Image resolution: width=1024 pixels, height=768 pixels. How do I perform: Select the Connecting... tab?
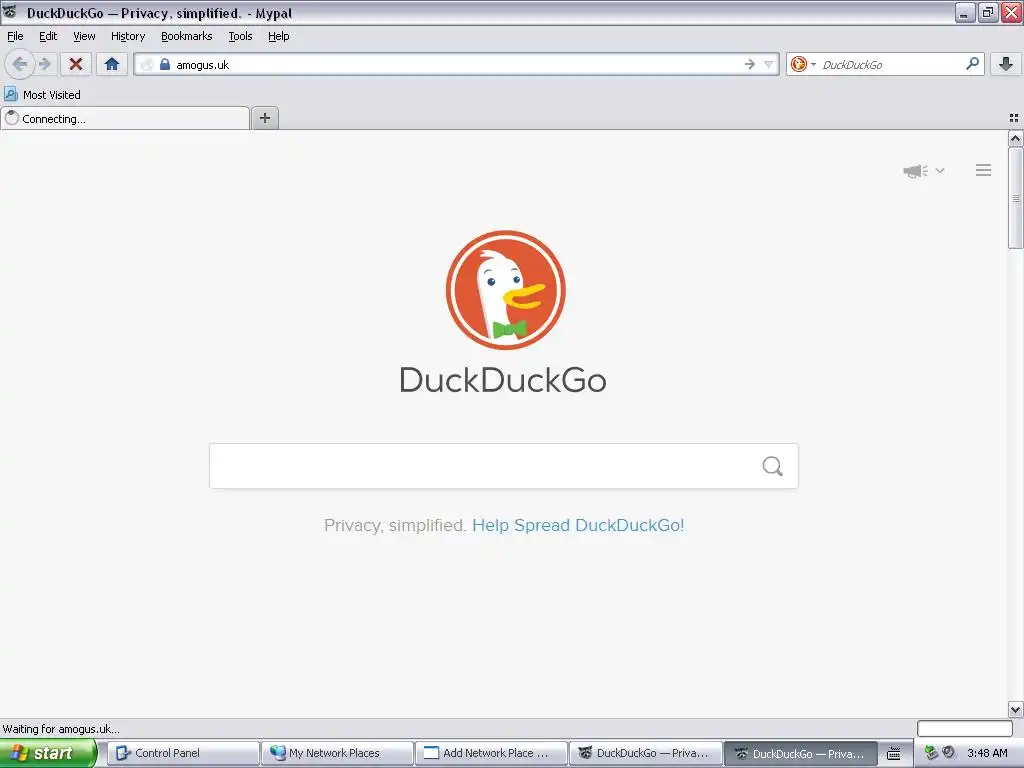click(x=125, y=119)
